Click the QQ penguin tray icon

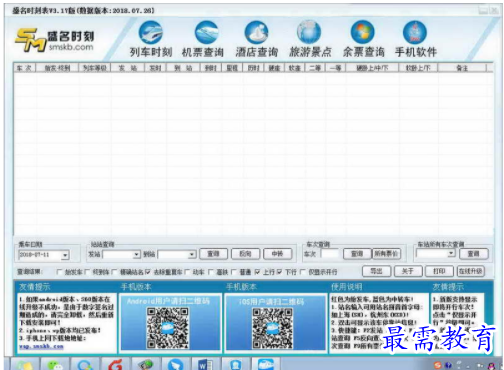pos(491,366)
